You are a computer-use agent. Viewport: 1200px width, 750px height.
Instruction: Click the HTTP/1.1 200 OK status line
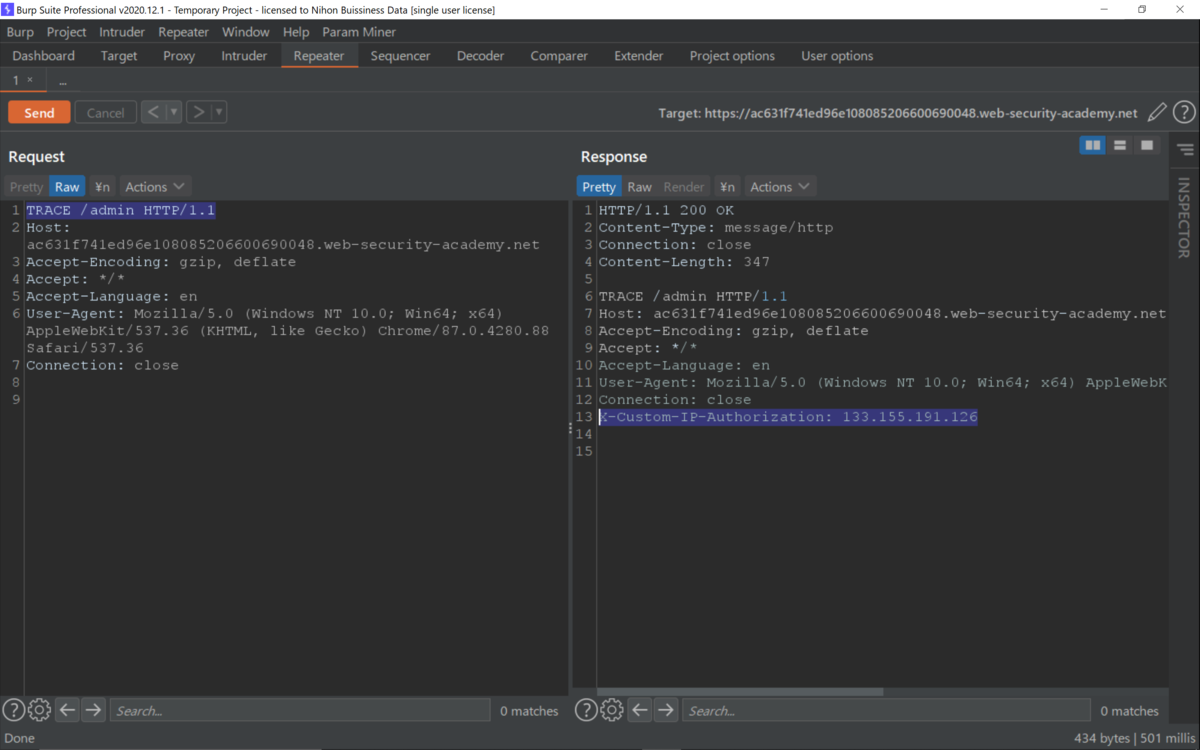666,210
